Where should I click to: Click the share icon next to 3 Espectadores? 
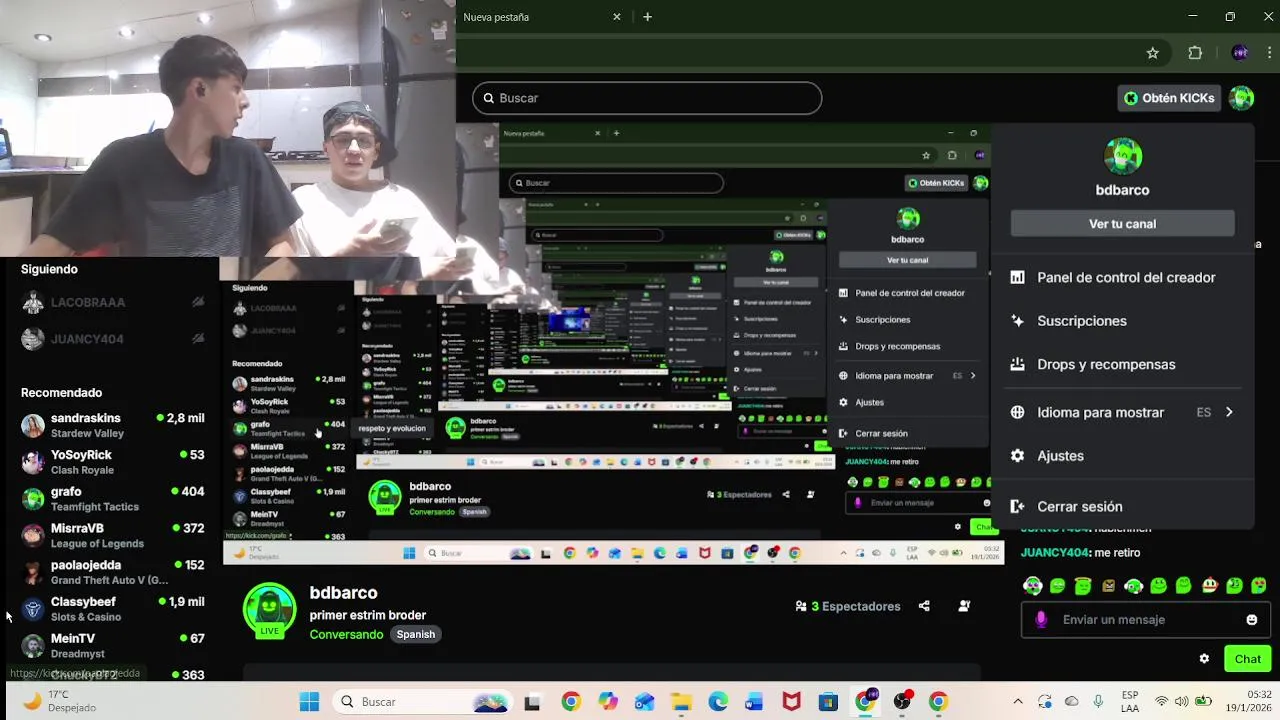point(924,606)
